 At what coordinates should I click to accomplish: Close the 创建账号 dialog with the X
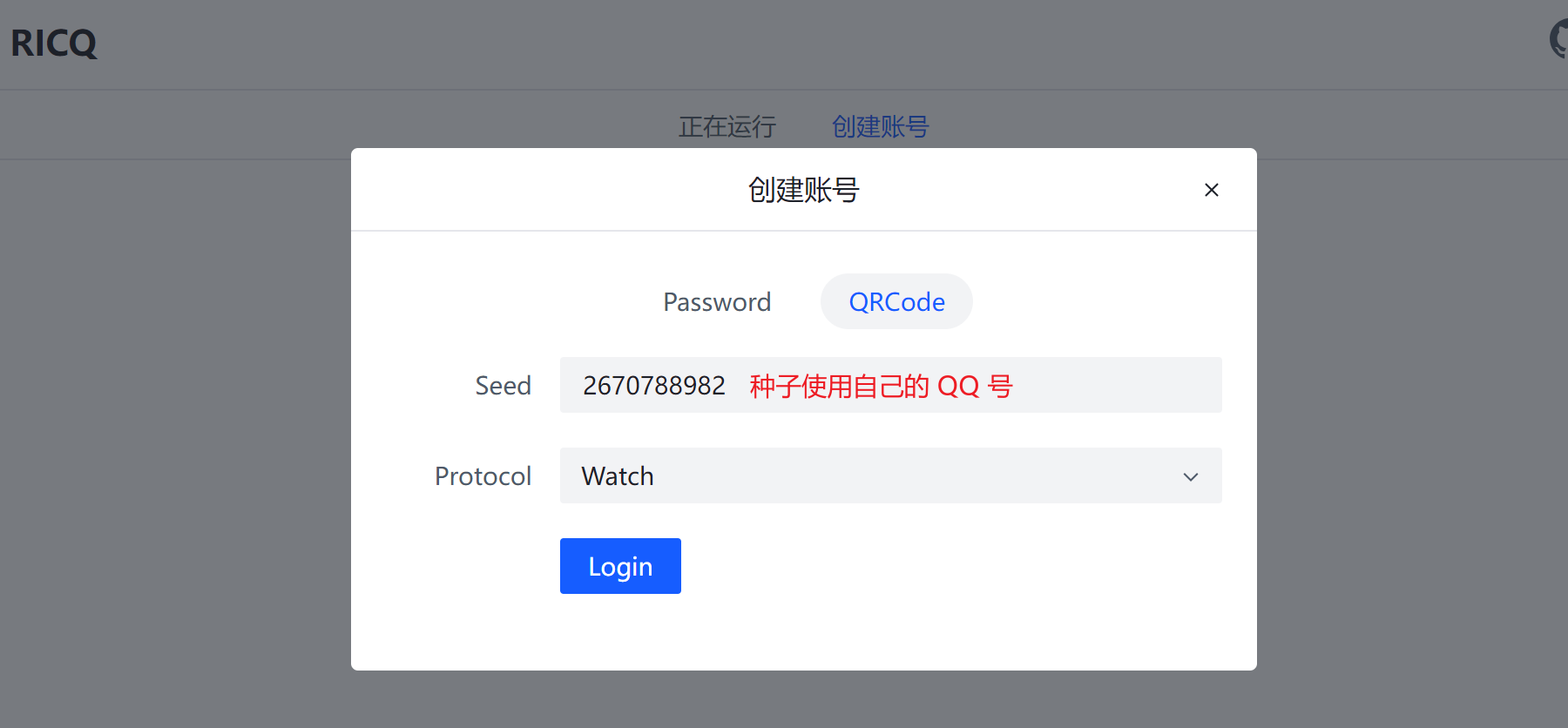coord(1211,190)
